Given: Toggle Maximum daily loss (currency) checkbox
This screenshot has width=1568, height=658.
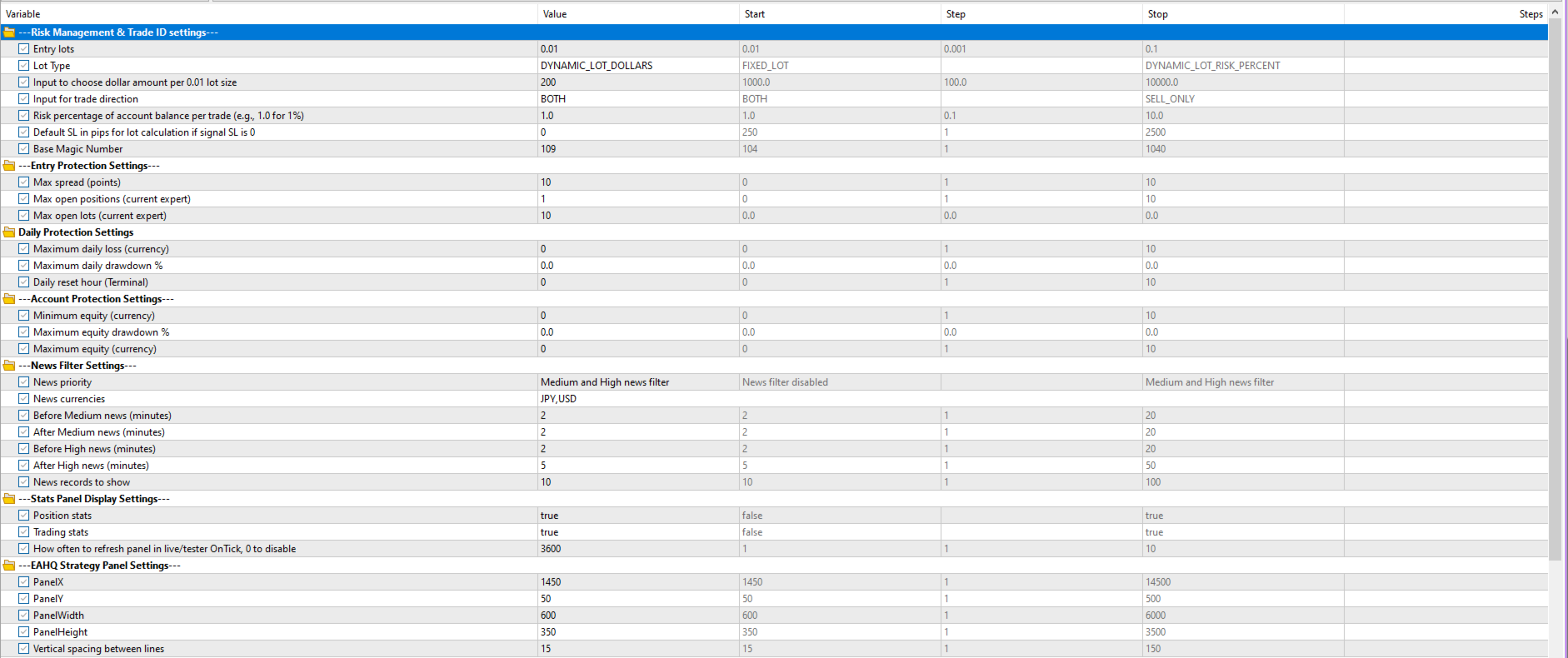Looking at the screenshot, I should (24, 249).
